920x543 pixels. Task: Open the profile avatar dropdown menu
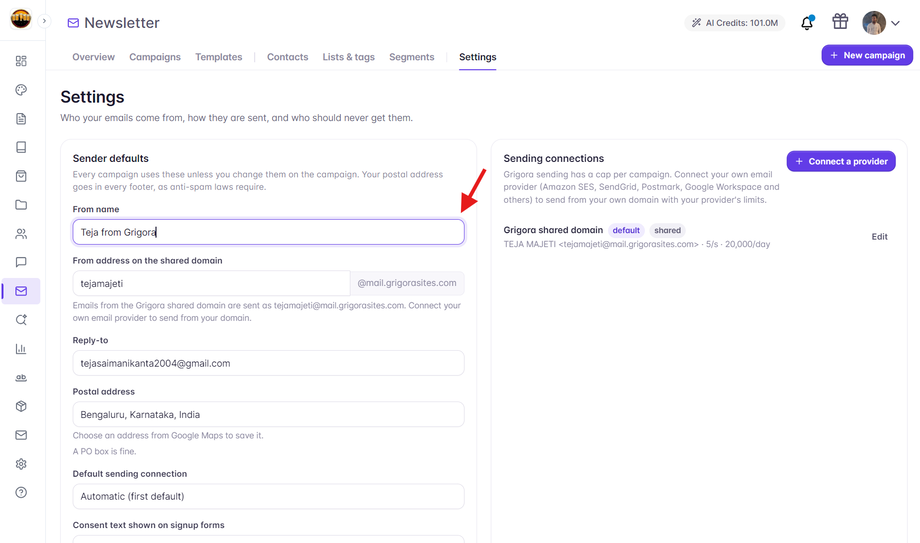[881, 23]
